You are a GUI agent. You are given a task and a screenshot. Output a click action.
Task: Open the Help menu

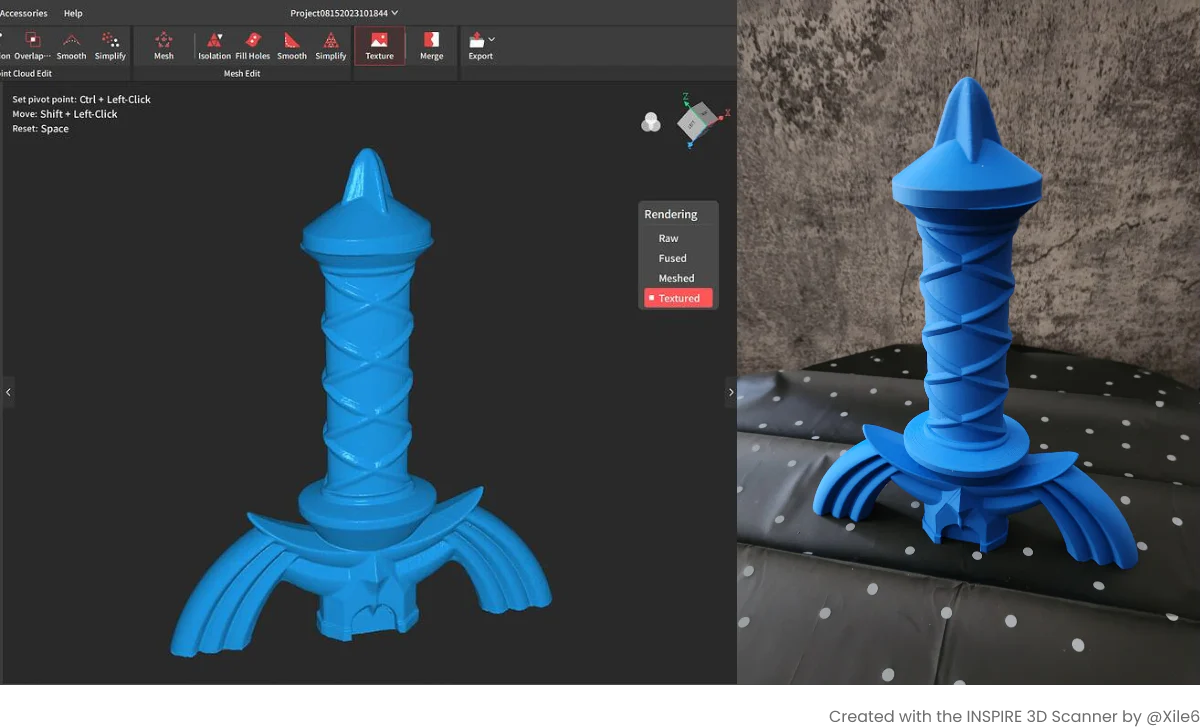(73, 13)
